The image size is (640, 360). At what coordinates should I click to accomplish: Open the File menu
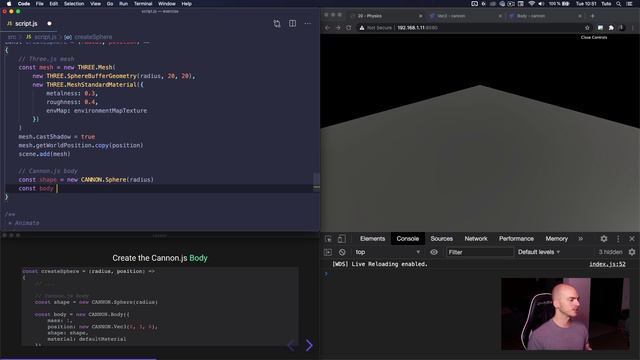click(x=40, y=4)
